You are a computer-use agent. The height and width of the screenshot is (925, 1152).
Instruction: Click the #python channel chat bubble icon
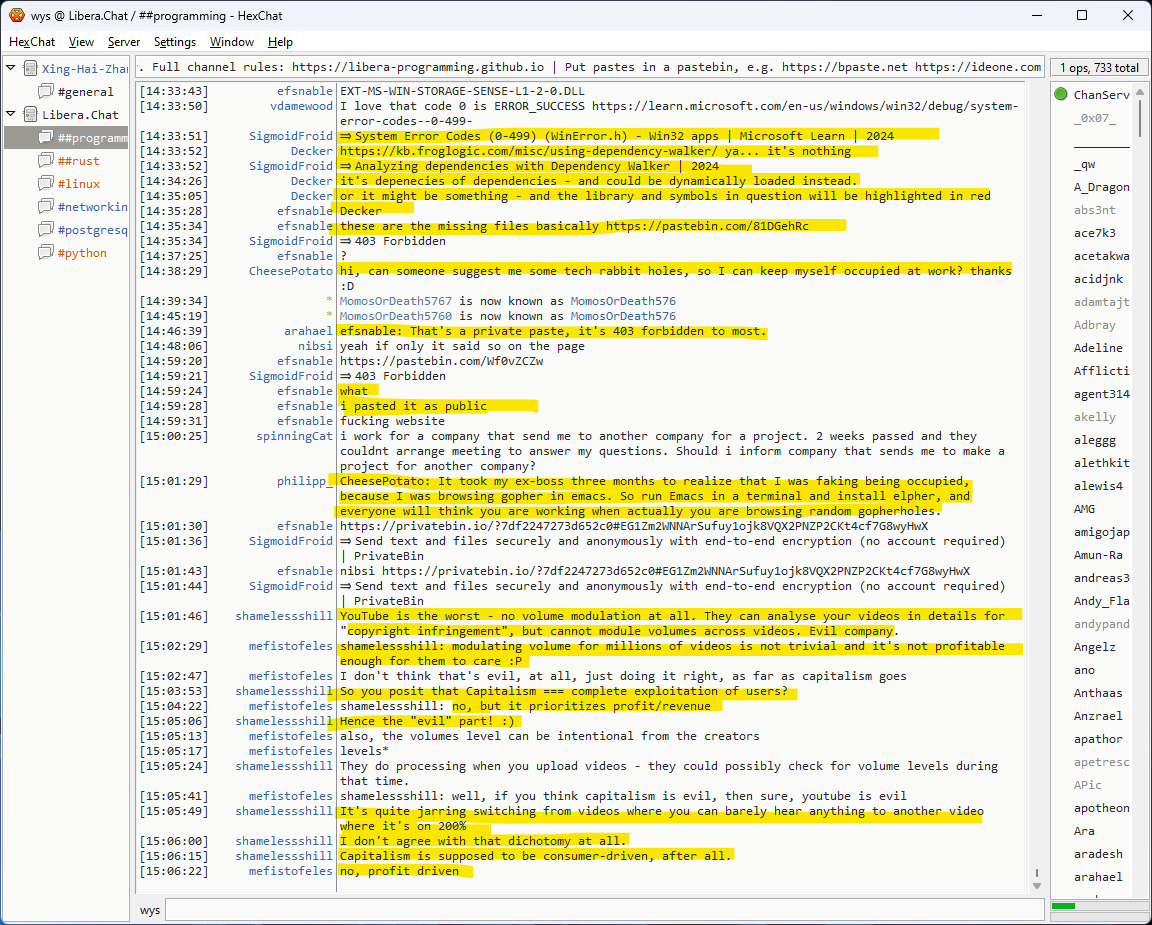pyautogui.click(x=46, y=253)
